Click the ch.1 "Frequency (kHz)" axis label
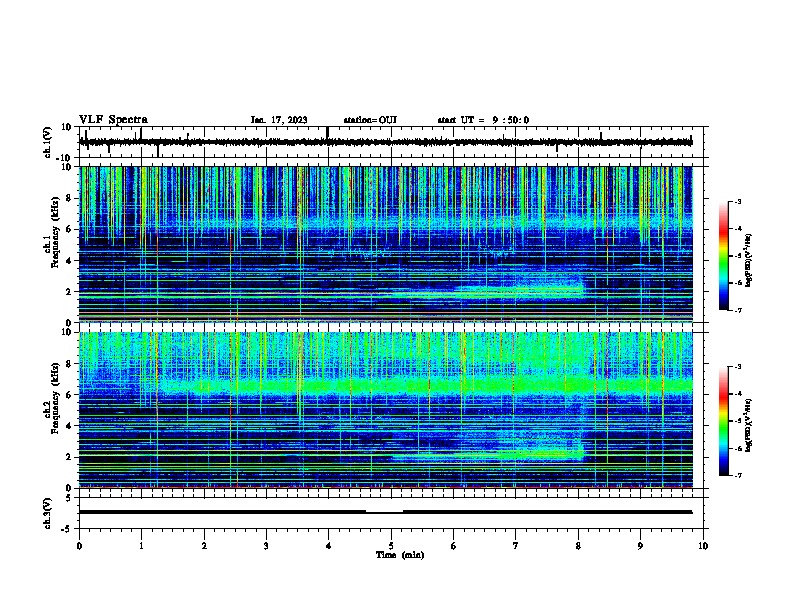This screenshot has width=792, height=612. point(55,232)
